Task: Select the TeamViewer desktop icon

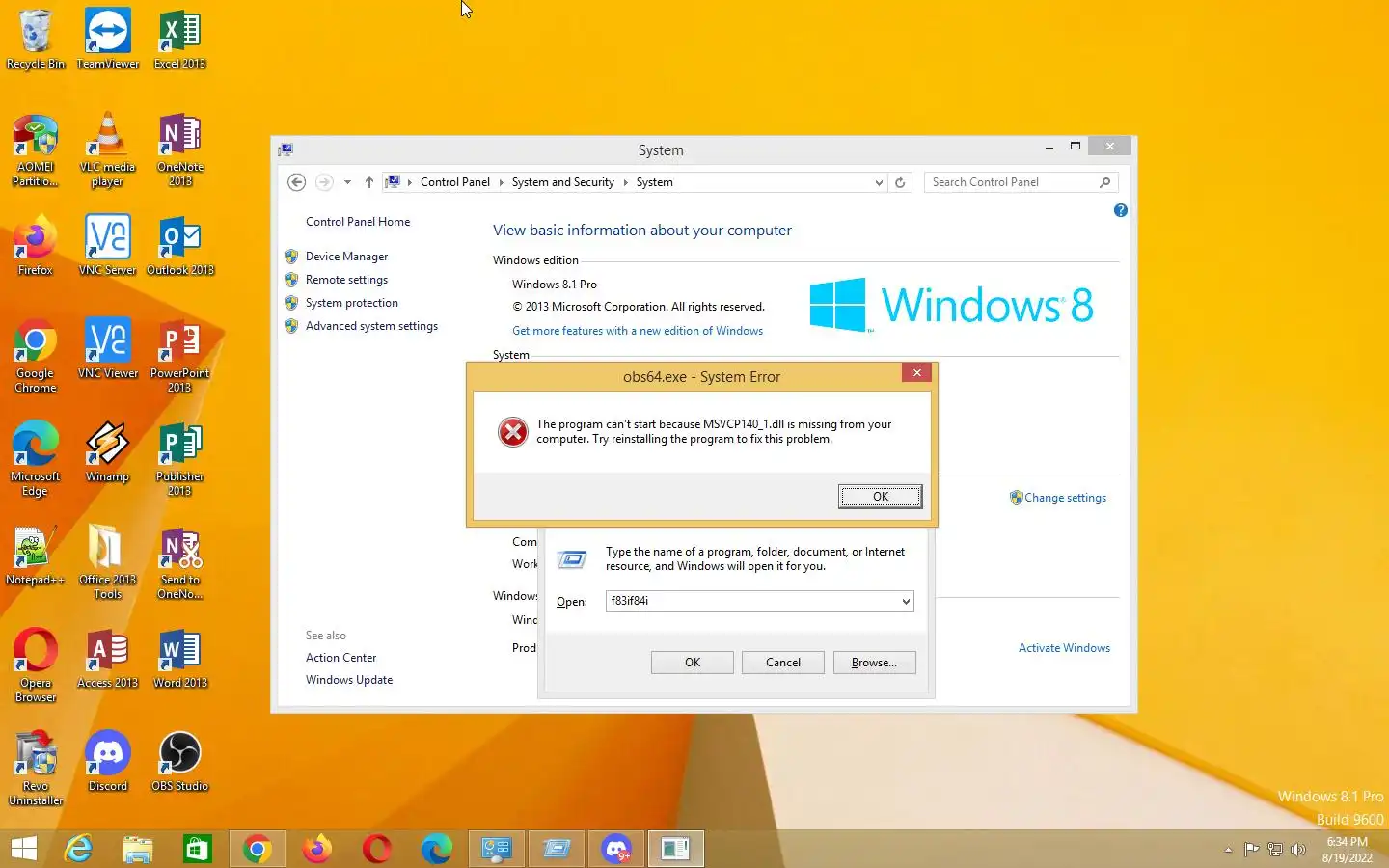Action: tap(107, 40)
